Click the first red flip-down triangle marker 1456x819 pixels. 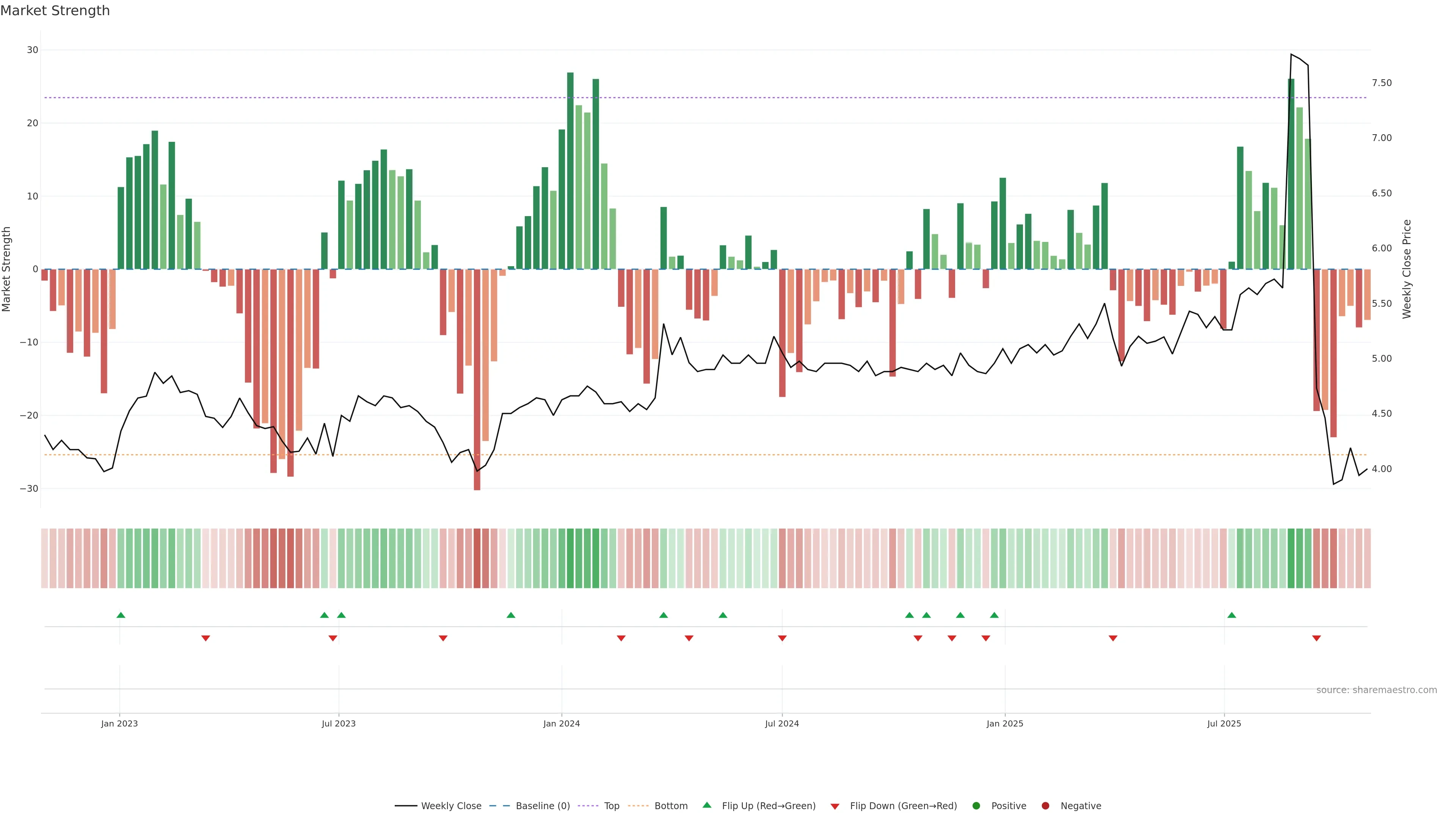pos(206,638)
